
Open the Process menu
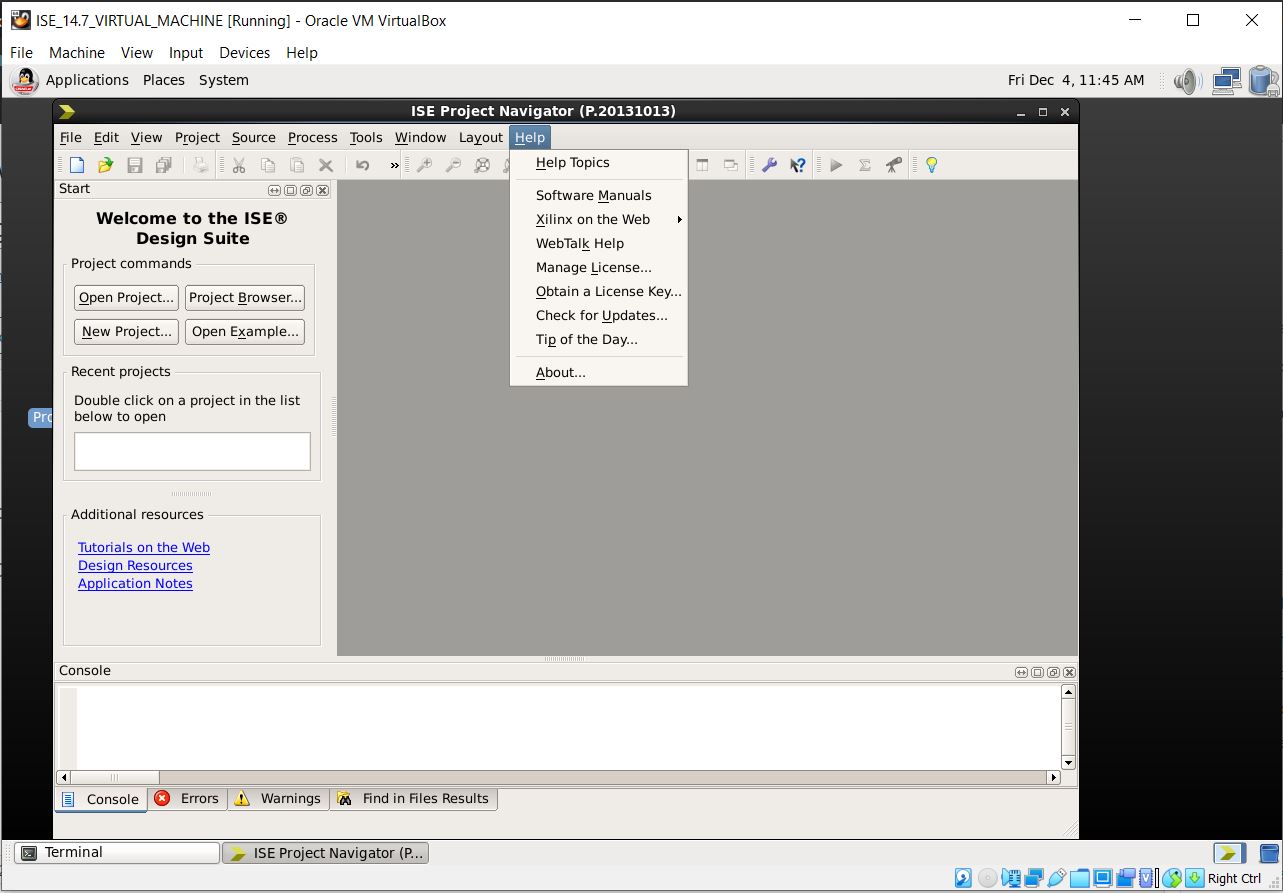click(313, 138)
